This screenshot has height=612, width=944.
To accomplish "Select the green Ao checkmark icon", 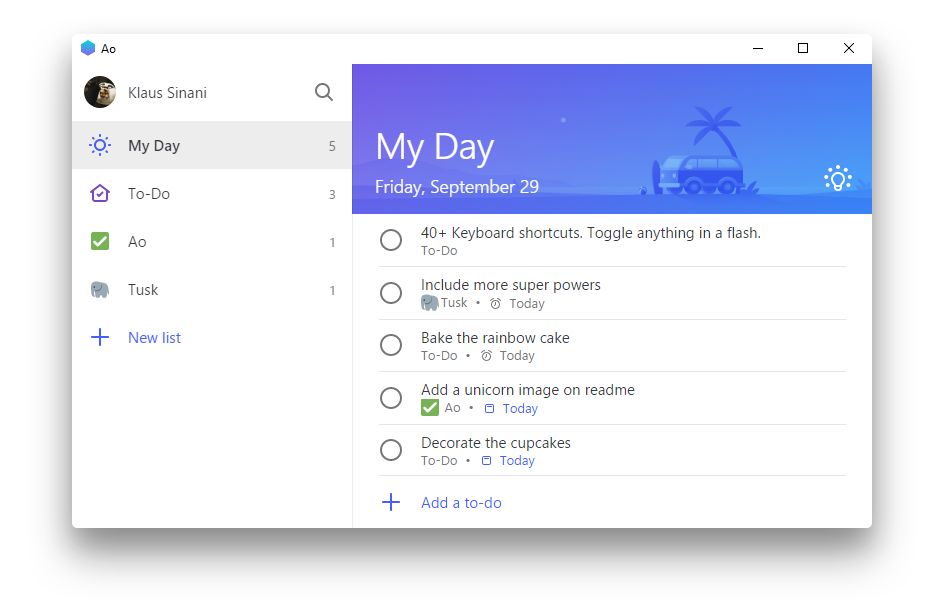I will (100, 241).
